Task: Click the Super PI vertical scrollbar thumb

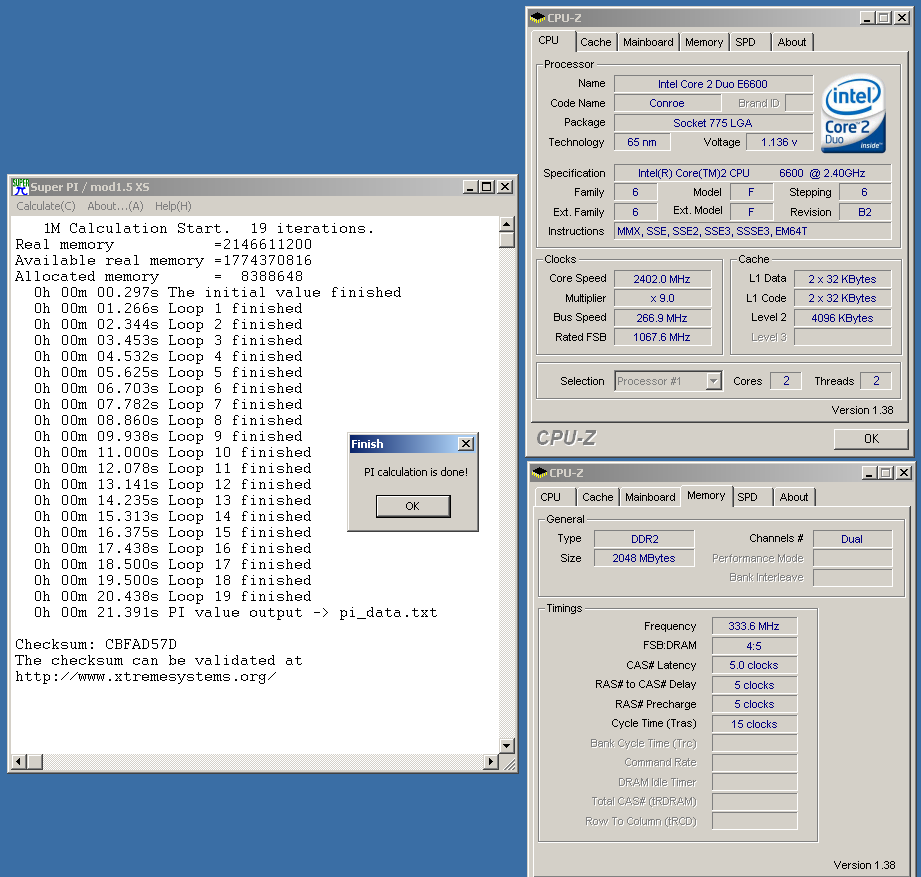Action: pos(507,240)
